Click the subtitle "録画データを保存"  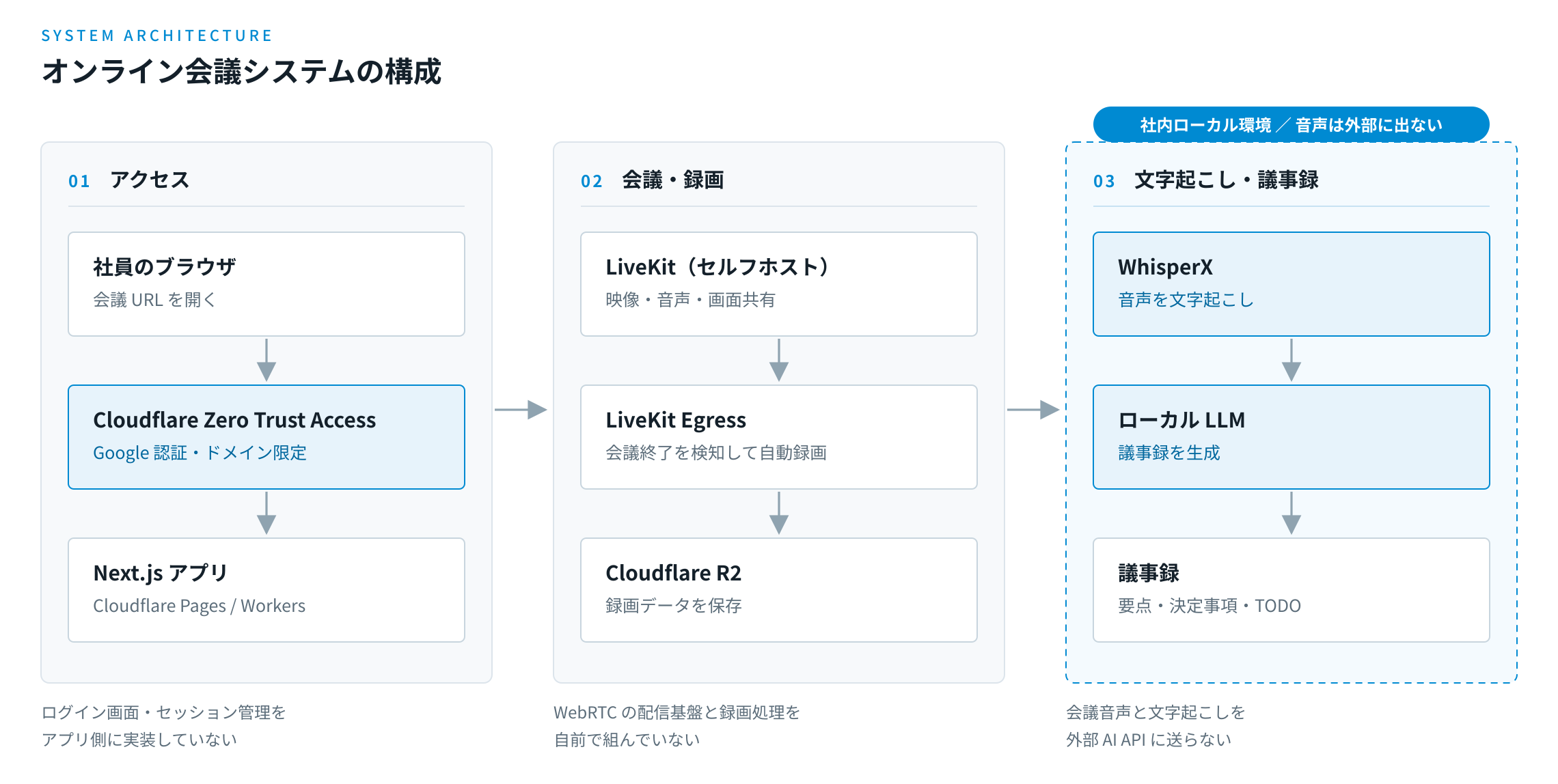674,606
